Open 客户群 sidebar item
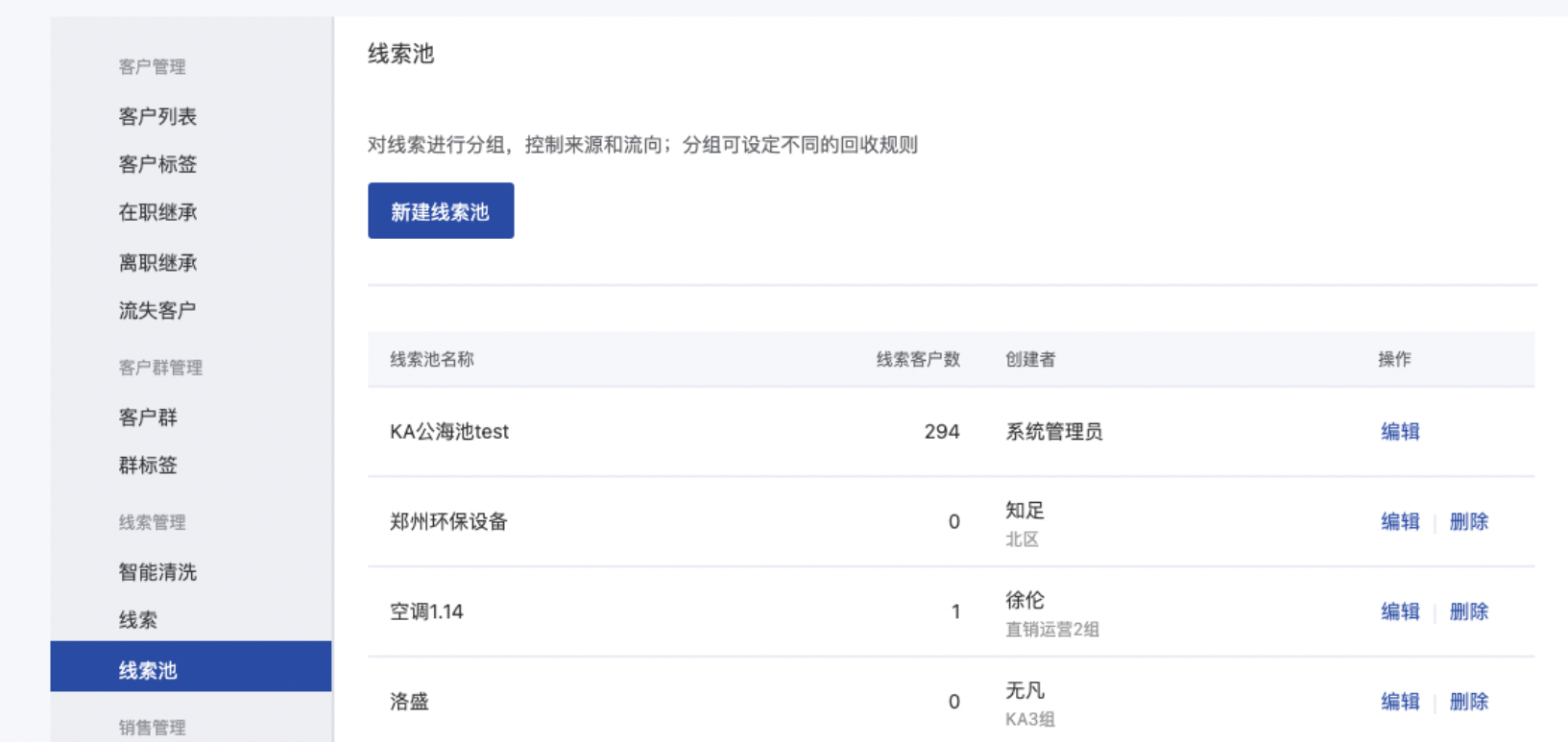 click(x=148, y=418)
